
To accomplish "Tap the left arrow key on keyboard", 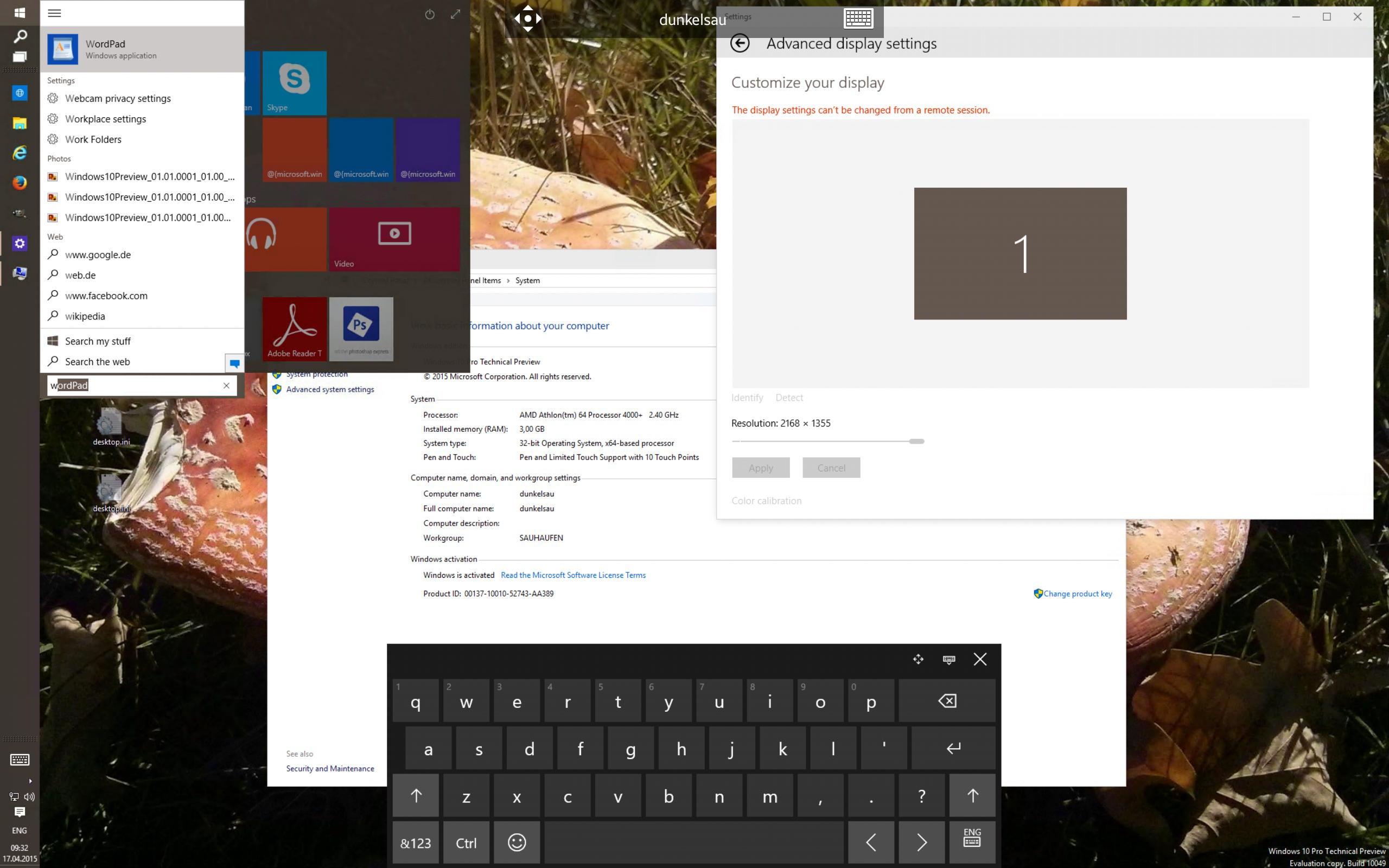I will tap(871, 842).
